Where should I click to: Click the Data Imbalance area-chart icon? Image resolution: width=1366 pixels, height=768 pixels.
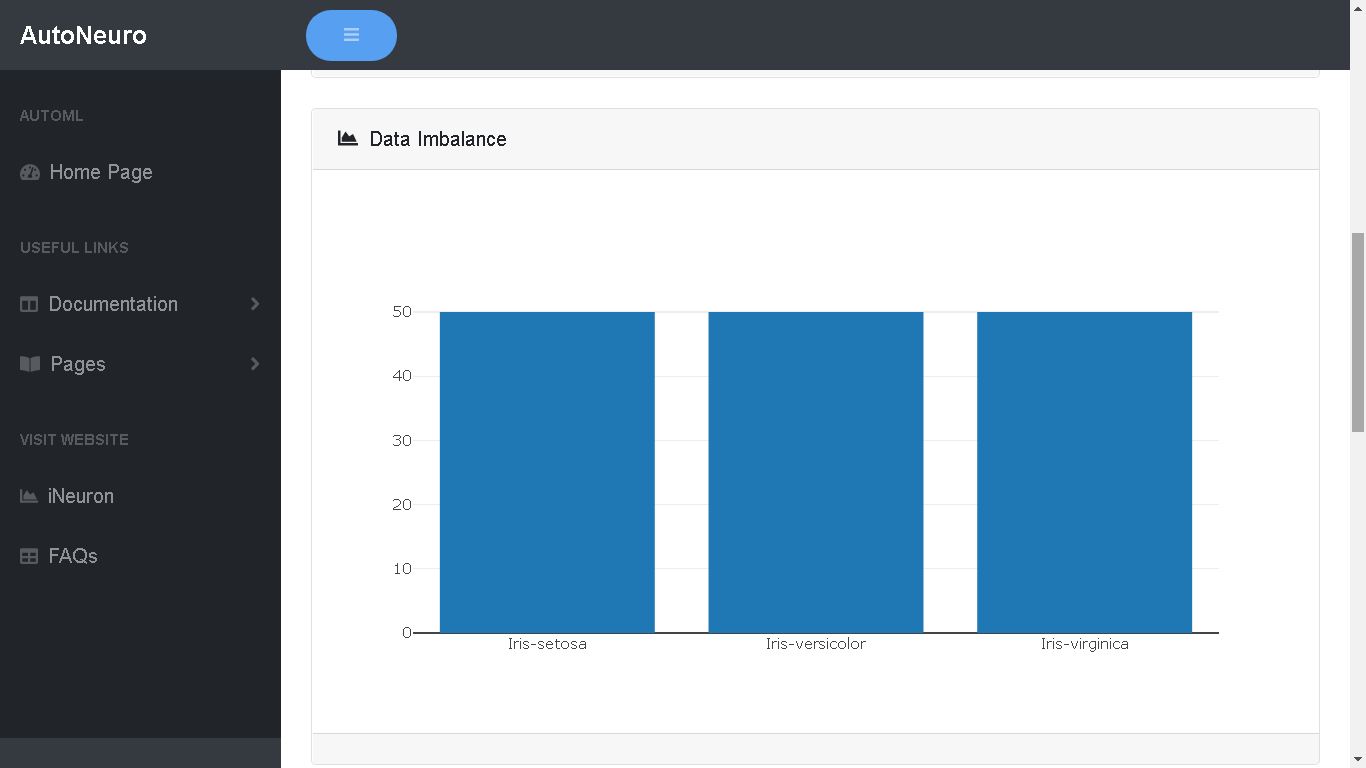(348, 139)
